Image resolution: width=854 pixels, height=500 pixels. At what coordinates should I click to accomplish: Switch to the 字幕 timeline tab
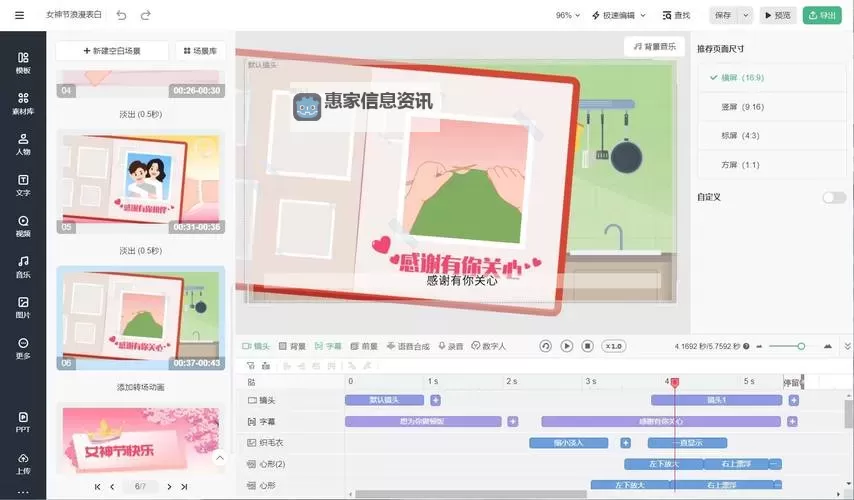(328, 346)
